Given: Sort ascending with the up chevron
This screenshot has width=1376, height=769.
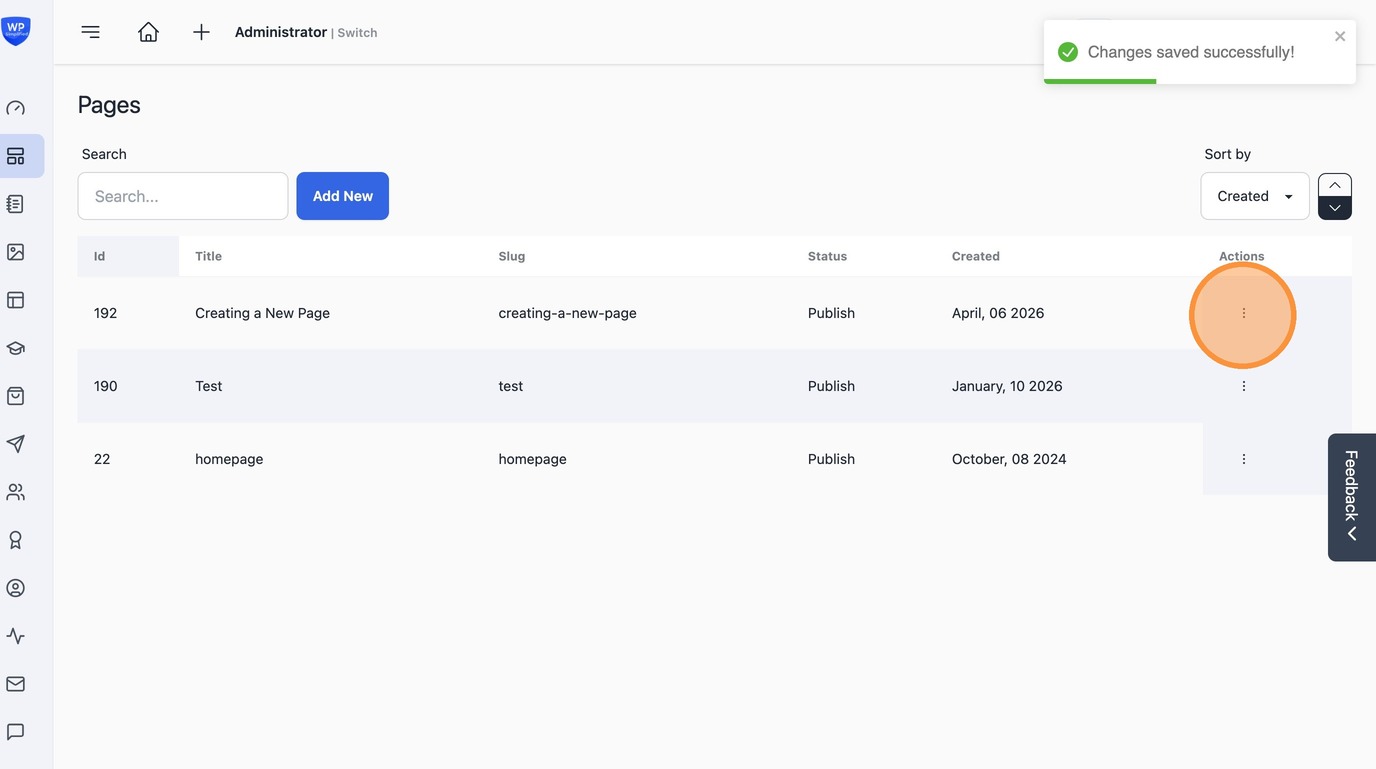Looking at the screenshot, I should point(1335,185).
